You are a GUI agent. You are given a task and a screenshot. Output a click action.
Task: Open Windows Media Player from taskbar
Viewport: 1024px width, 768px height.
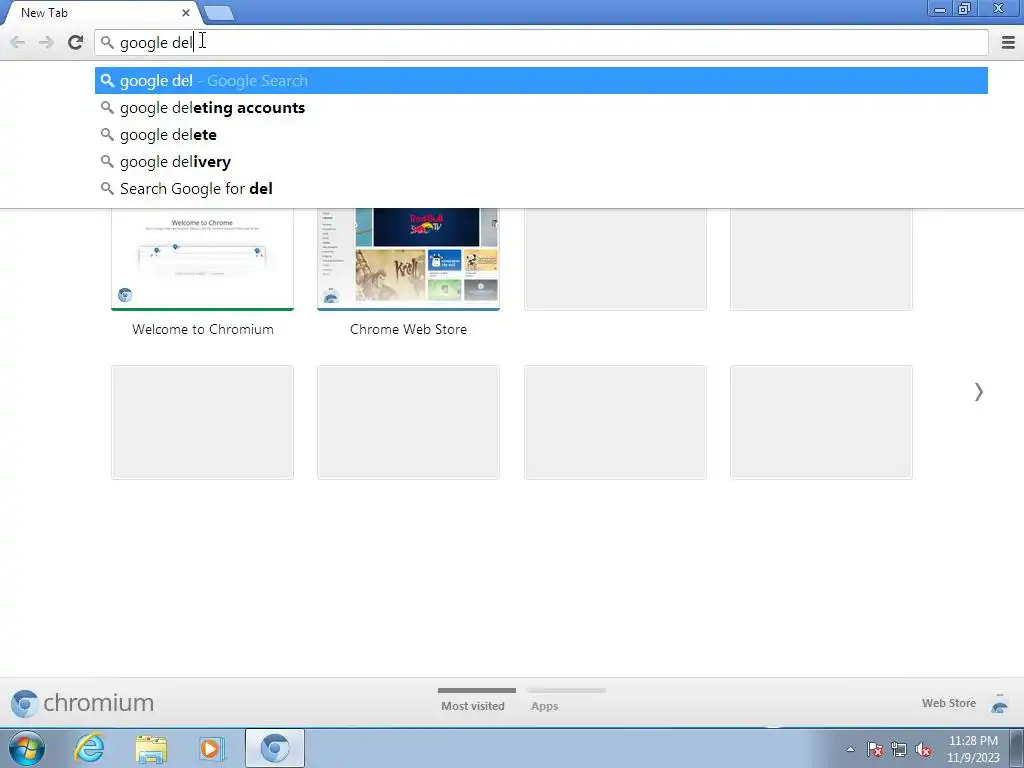(x=212, y=748)
